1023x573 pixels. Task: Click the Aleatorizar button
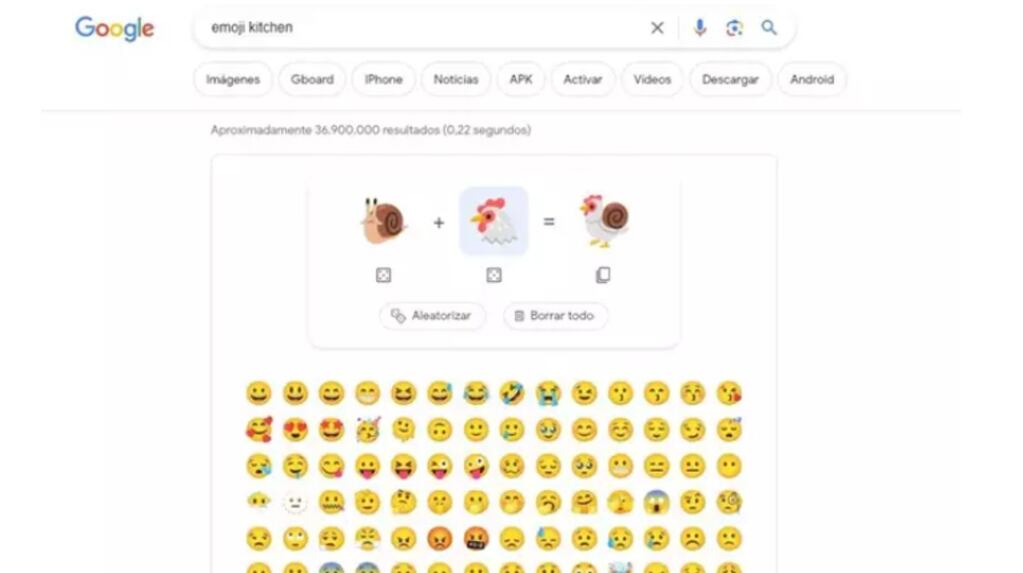coord(432,316)
